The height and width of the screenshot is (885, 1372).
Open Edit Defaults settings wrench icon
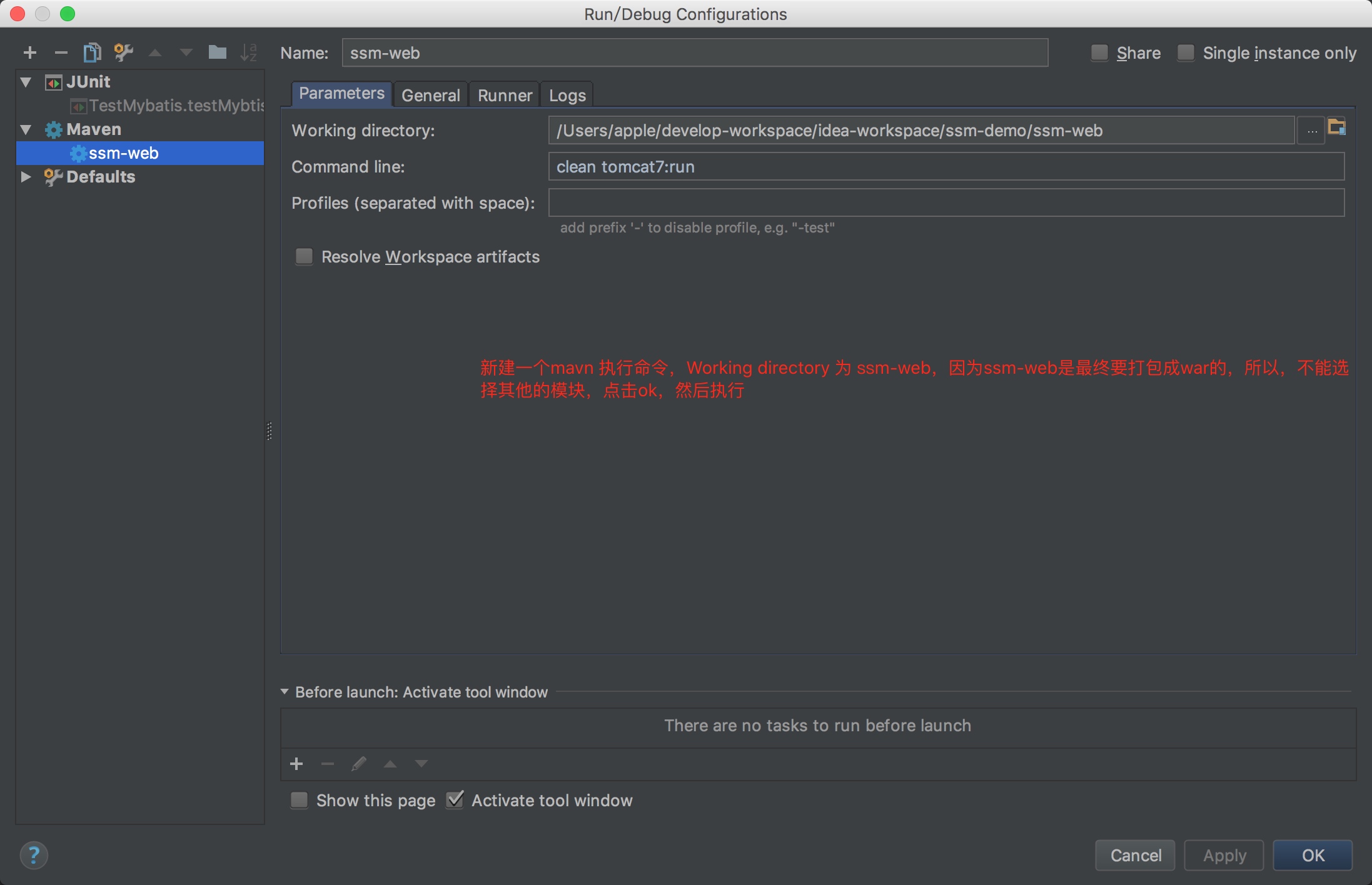coord(123,52)
